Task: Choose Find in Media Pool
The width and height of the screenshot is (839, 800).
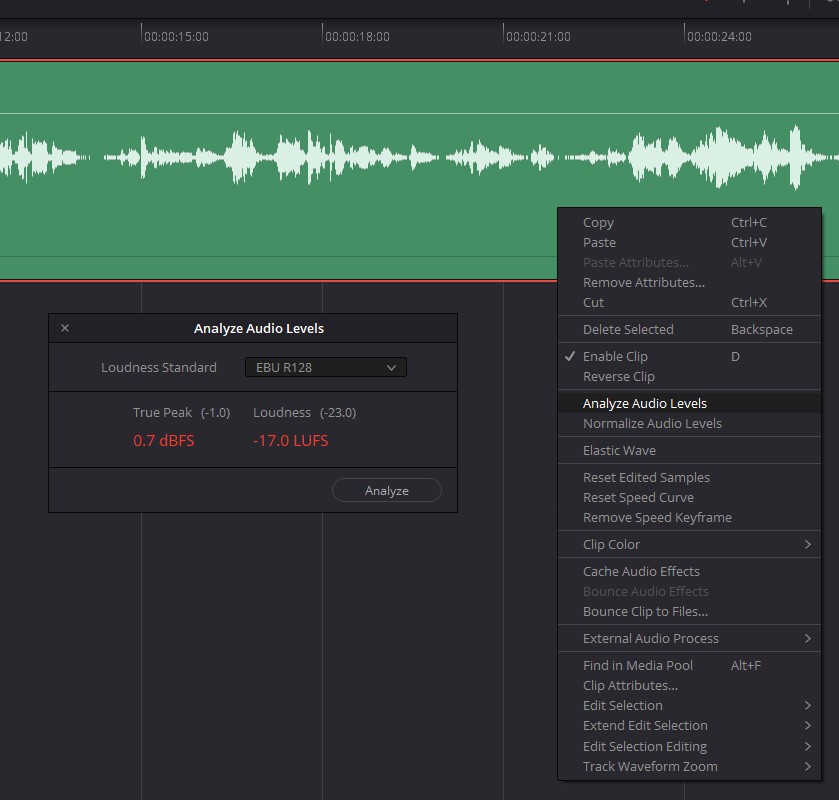Action: (x=689, y=665)
